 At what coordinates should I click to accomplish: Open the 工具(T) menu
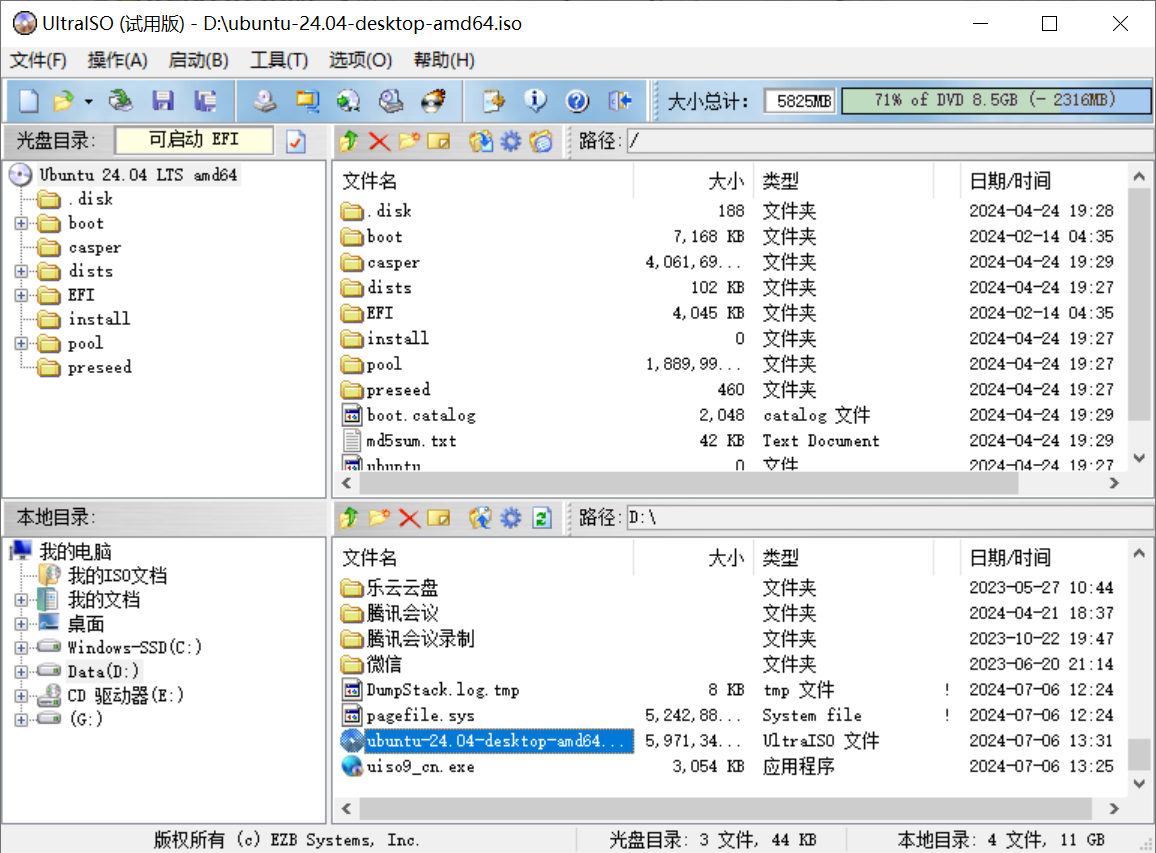pos(279,60)
